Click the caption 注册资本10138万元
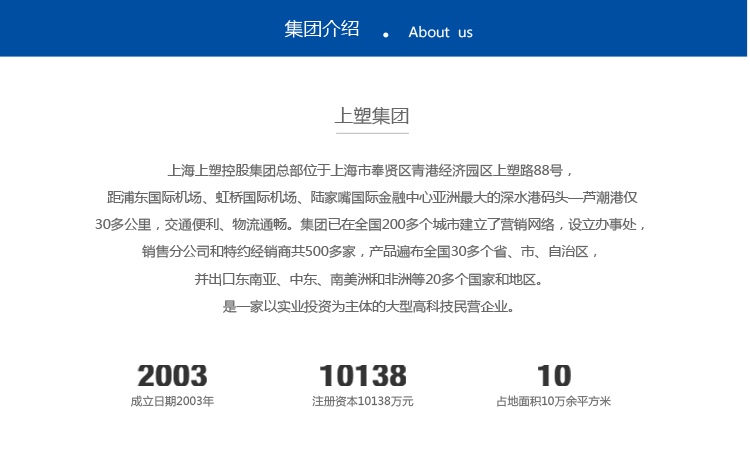Screen dimensions: 750x461 pos(363,401)
